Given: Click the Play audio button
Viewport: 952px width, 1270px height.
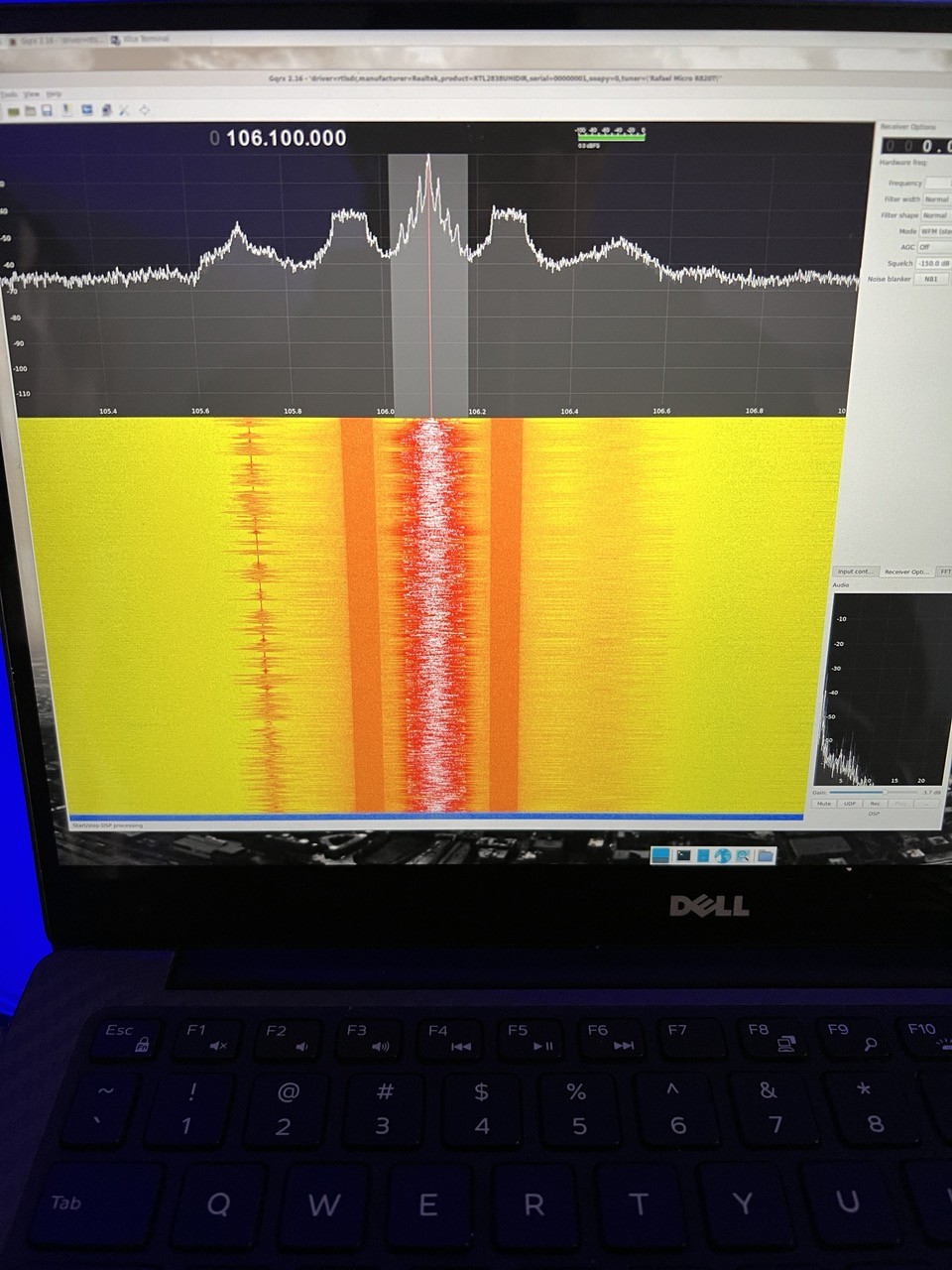Looking at the screenshot, I should (x=900, y=804).
